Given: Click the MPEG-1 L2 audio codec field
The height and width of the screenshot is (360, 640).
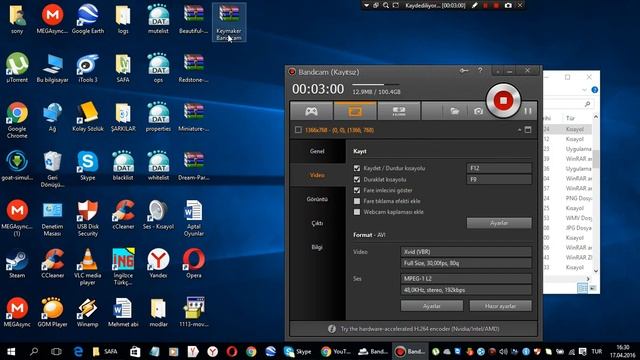Looking at the screenshot, I should coord(466,278).
